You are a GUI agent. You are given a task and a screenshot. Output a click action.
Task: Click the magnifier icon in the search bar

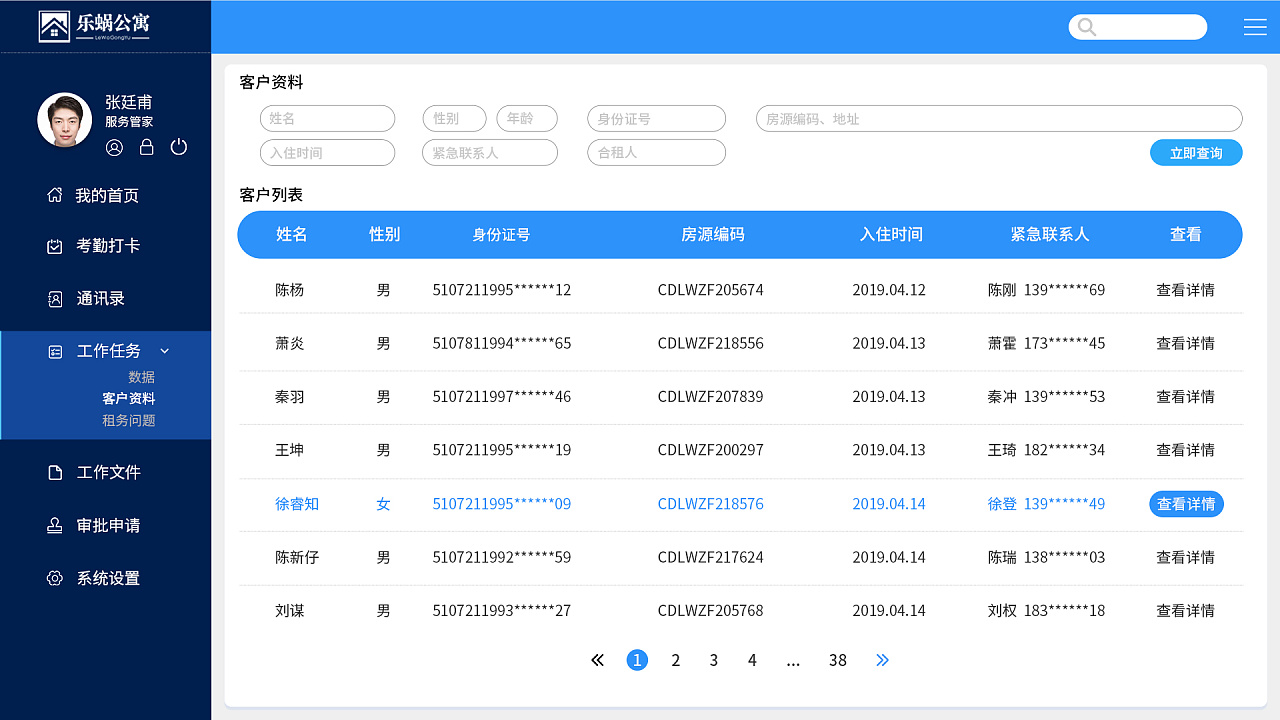pyautogui.click(x=1086, y=27)
